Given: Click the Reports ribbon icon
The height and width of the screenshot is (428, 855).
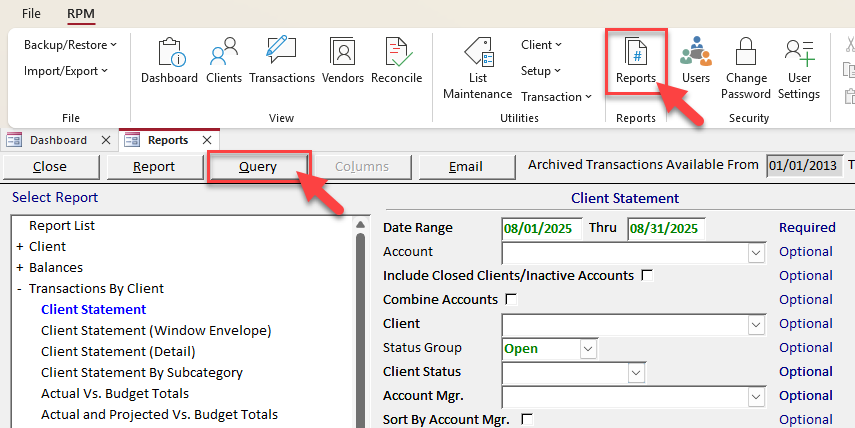Looking at the screenshot, I should point(635,62).
